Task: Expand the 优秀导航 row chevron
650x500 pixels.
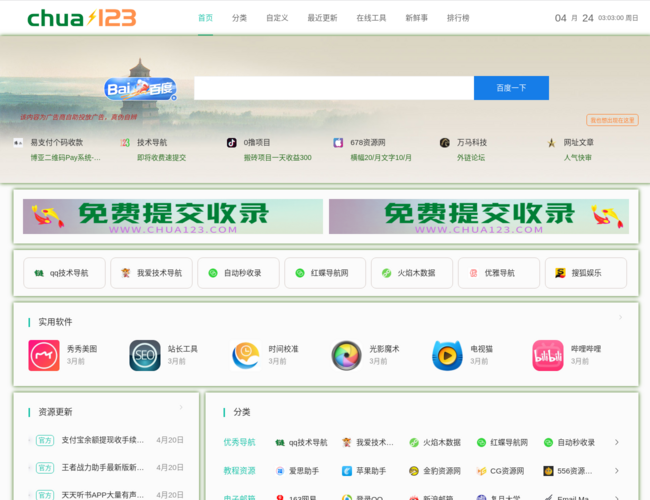Action: point(617,442)
